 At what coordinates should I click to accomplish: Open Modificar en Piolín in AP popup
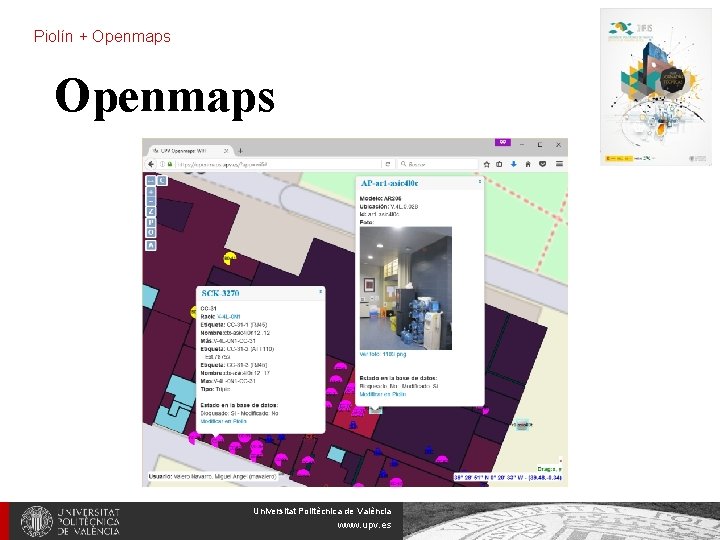pos(383,394)
